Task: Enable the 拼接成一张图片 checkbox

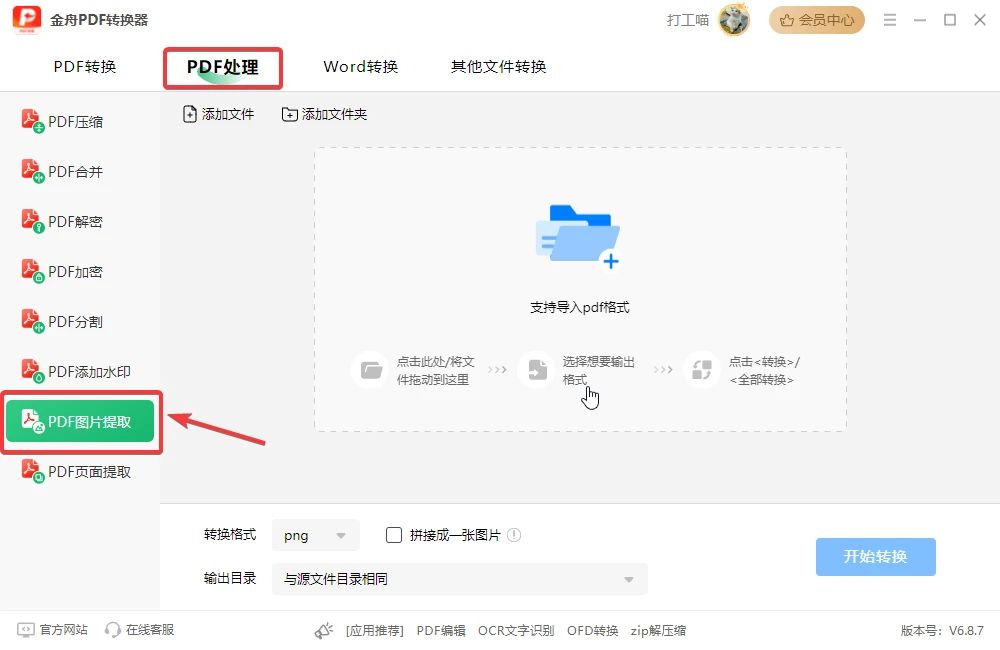Action: (394, 535)
